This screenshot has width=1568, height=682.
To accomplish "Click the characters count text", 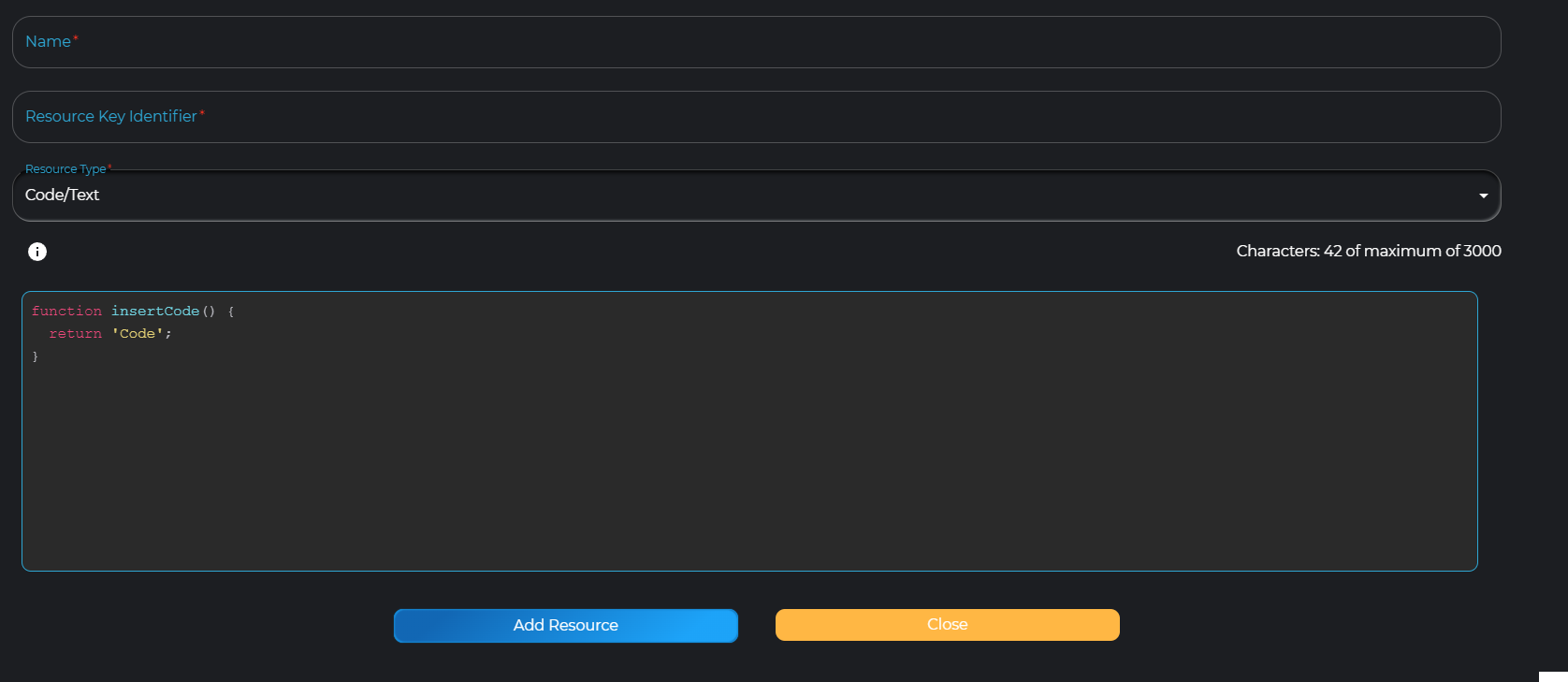I will pyautogui.click(x=1368, y=251).
